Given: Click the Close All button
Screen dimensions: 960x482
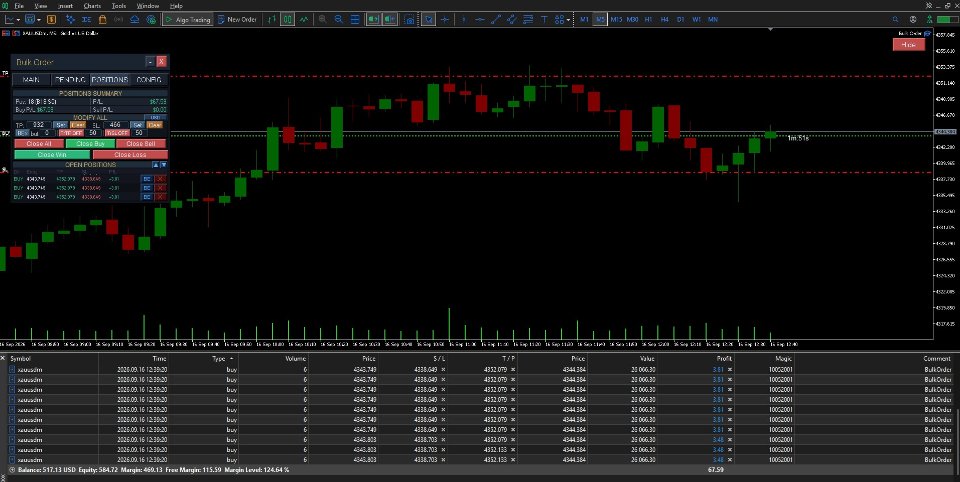Looking at the screenshot, I should pos(39,143).
